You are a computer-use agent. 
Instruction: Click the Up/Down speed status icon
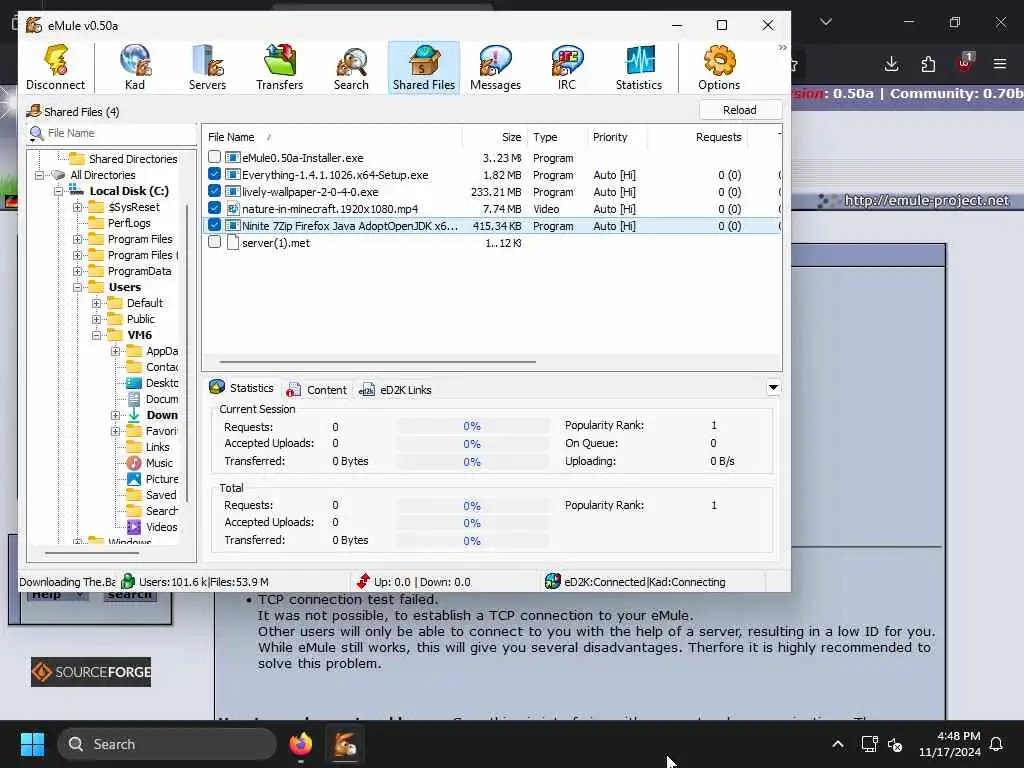tap(363, 581)
